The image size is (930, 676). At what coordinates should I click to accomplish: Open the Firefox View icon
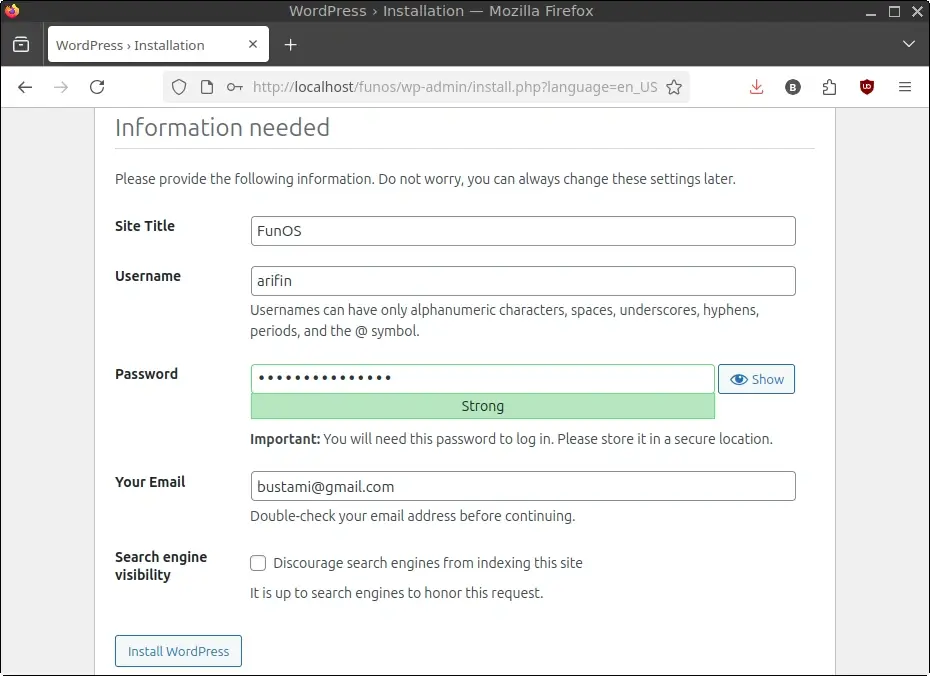[21, 44]
